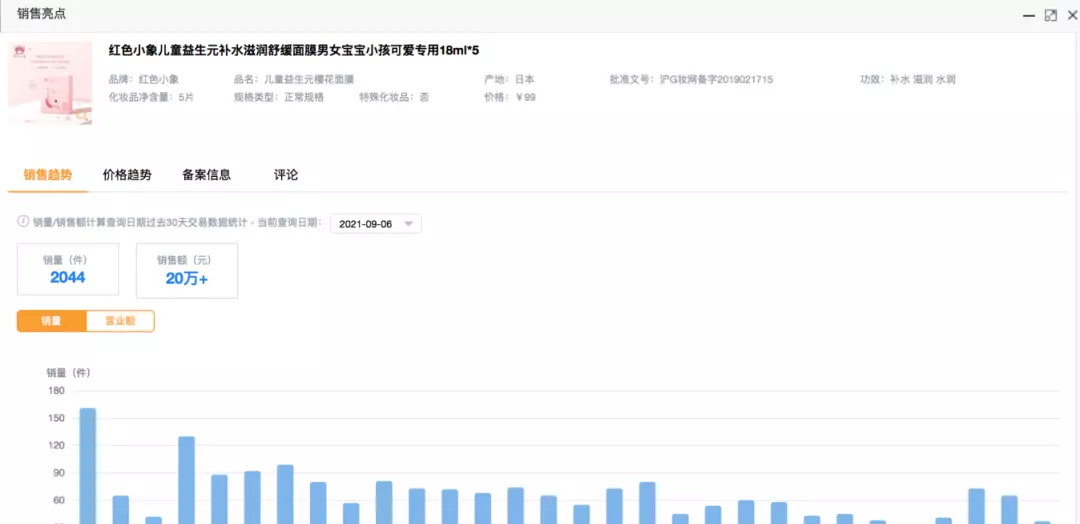
Task: Expand the 2021-09-06 query date dropdown
Action: point(376,224)
